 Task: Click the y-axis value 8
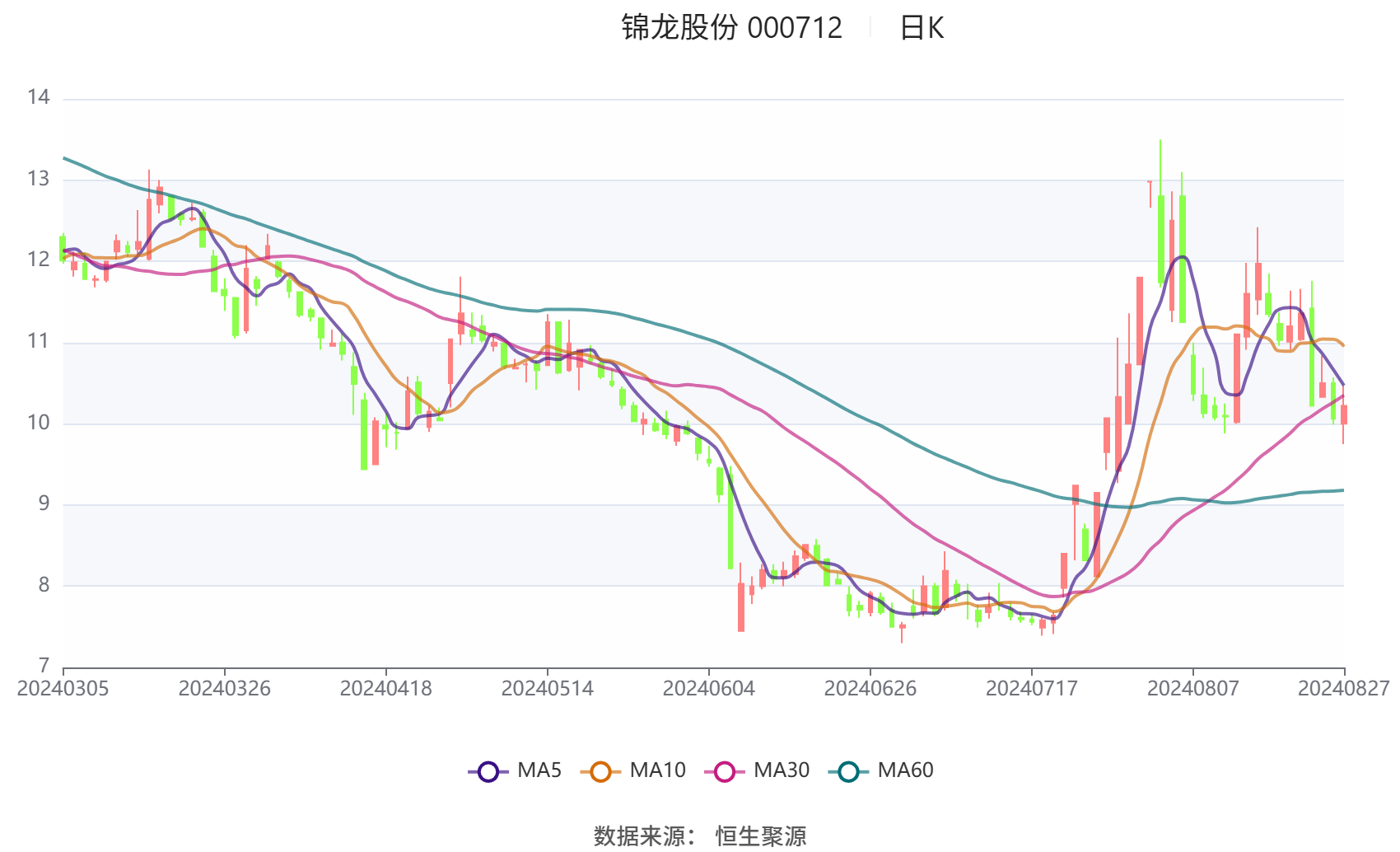click(44, 586)
